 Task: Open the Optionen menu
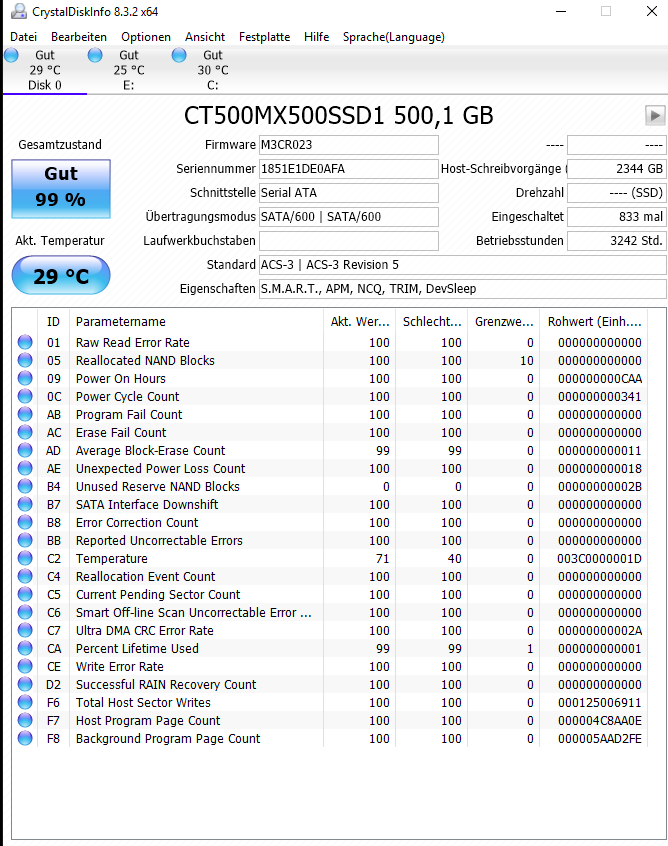pyautogui.click(x=146, y=37)
